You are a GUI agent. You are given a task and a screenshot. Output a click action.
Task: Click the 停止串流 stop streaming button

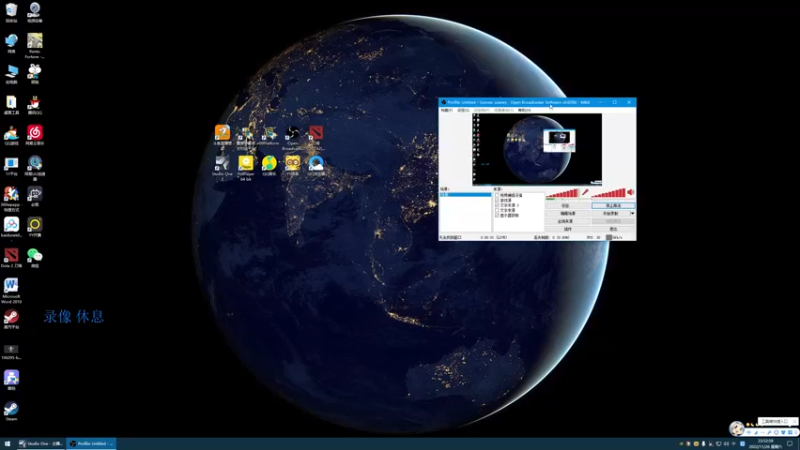(x=613, y=206)
